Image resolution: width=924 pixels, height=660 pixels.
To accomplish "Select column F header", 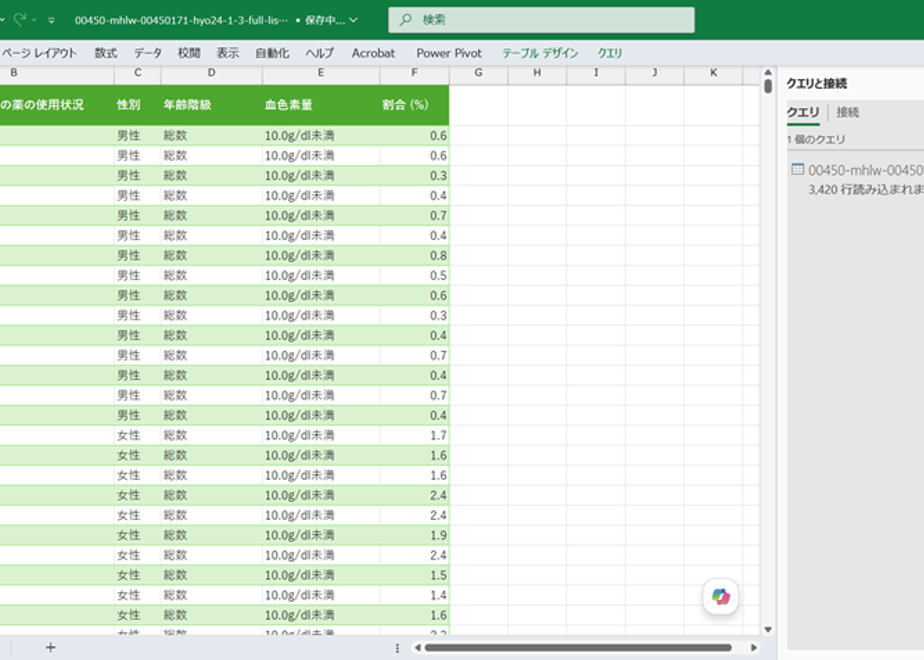I will pos(414,73).
